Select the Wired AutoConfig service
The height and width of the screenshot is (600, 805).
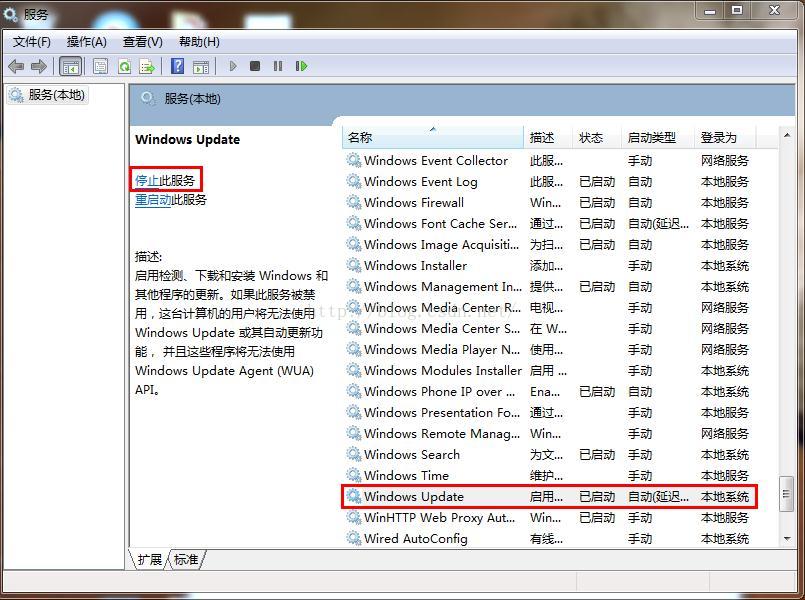pos(549,538)
